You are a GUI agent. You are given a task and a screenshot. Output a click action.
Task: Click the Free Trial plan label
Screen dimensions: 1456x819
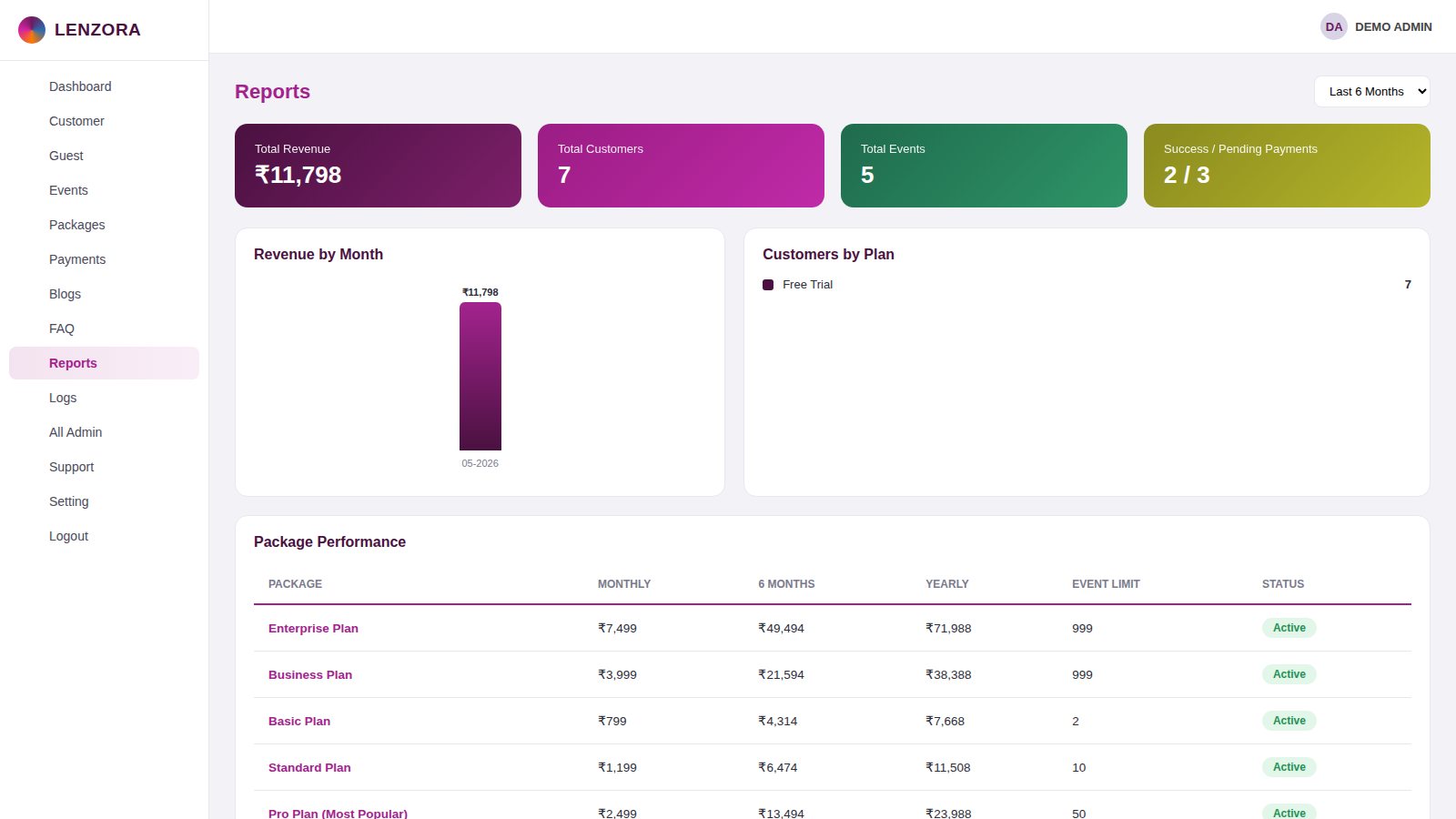pos(807,285)
